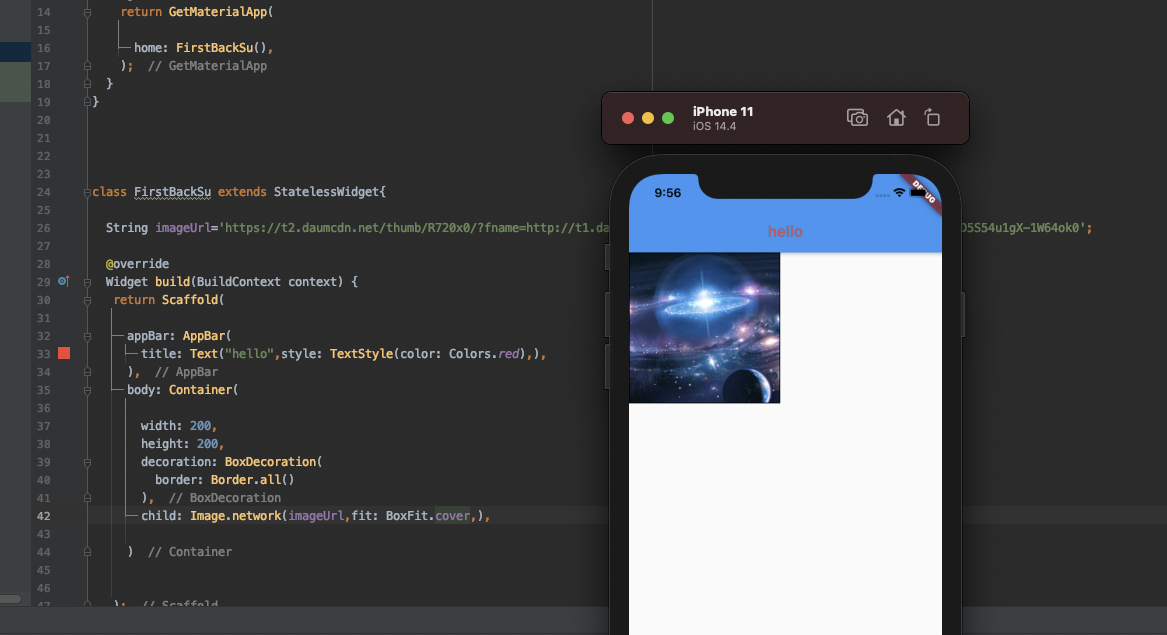Image resolution: width=1167 pixels, height=635 pixels.
Task: Click the 9:56 clock in simulator status bar
Action: tap(668, 193)
